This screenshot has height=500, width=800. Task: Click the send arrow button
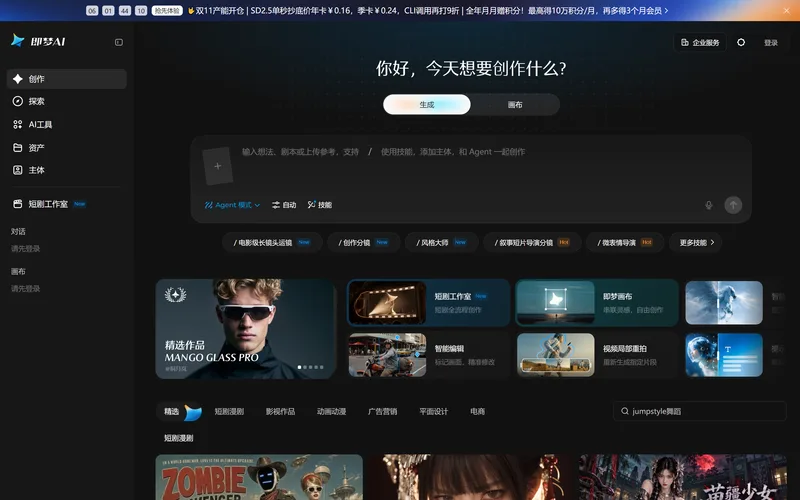point(733,205)
